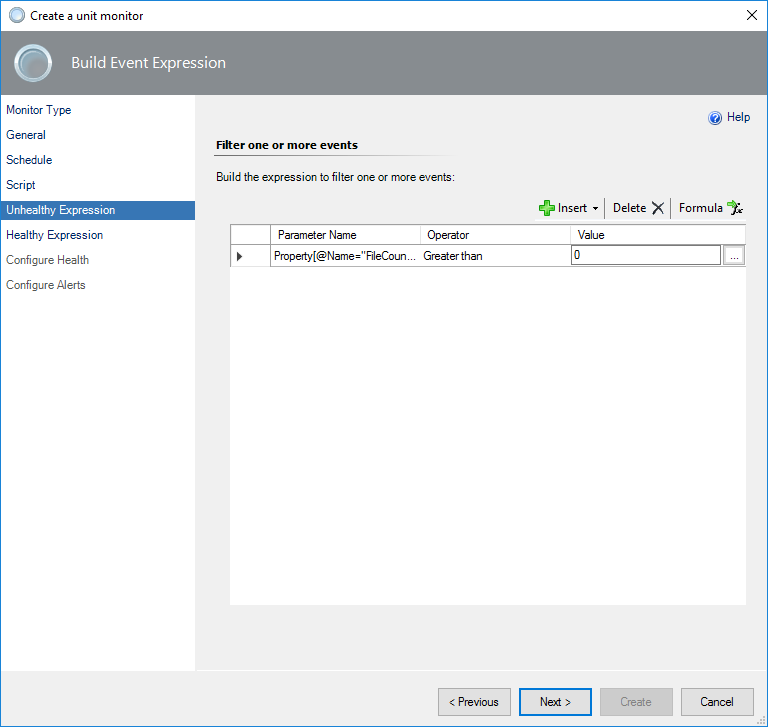Click the green plus Insert icon
The image size is (768, 727).
click(547, 208)
